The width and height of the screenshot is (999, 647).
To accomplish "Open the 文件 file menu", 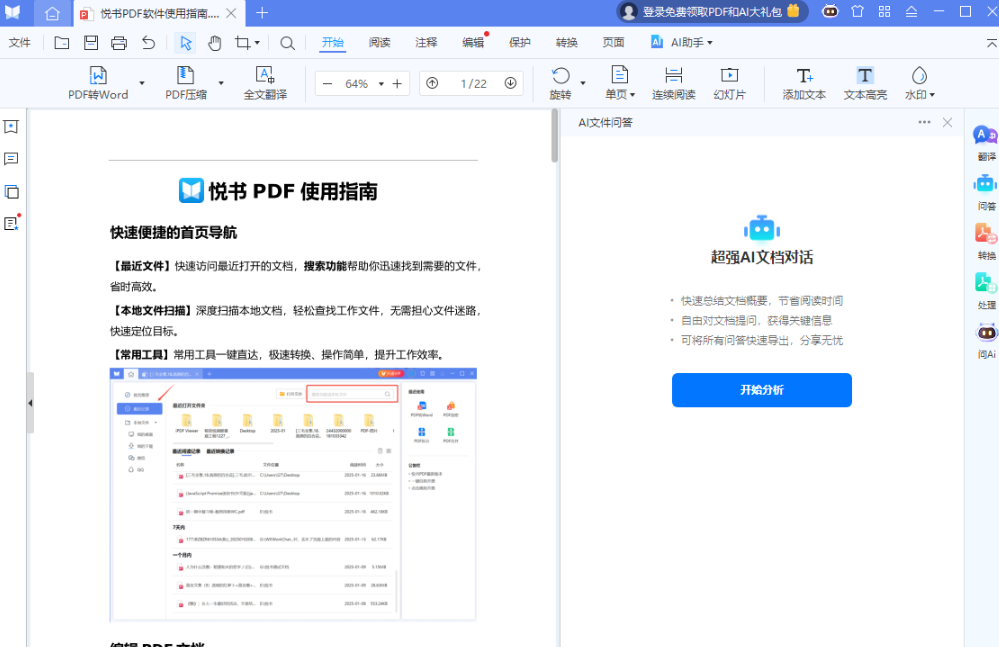I will click(20, 43).
